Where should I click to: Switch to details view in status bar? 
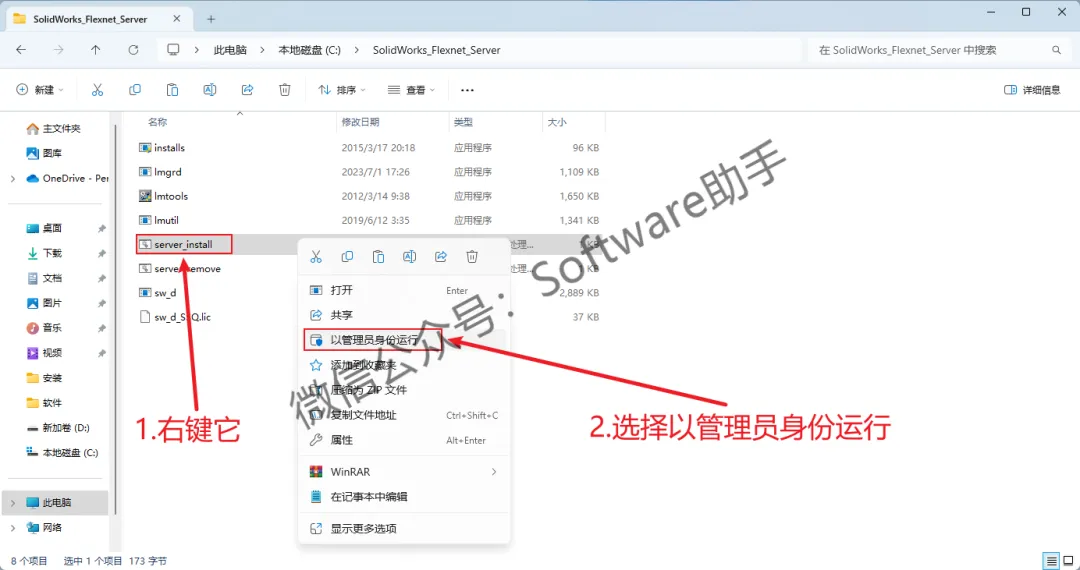pos(1050,561)
